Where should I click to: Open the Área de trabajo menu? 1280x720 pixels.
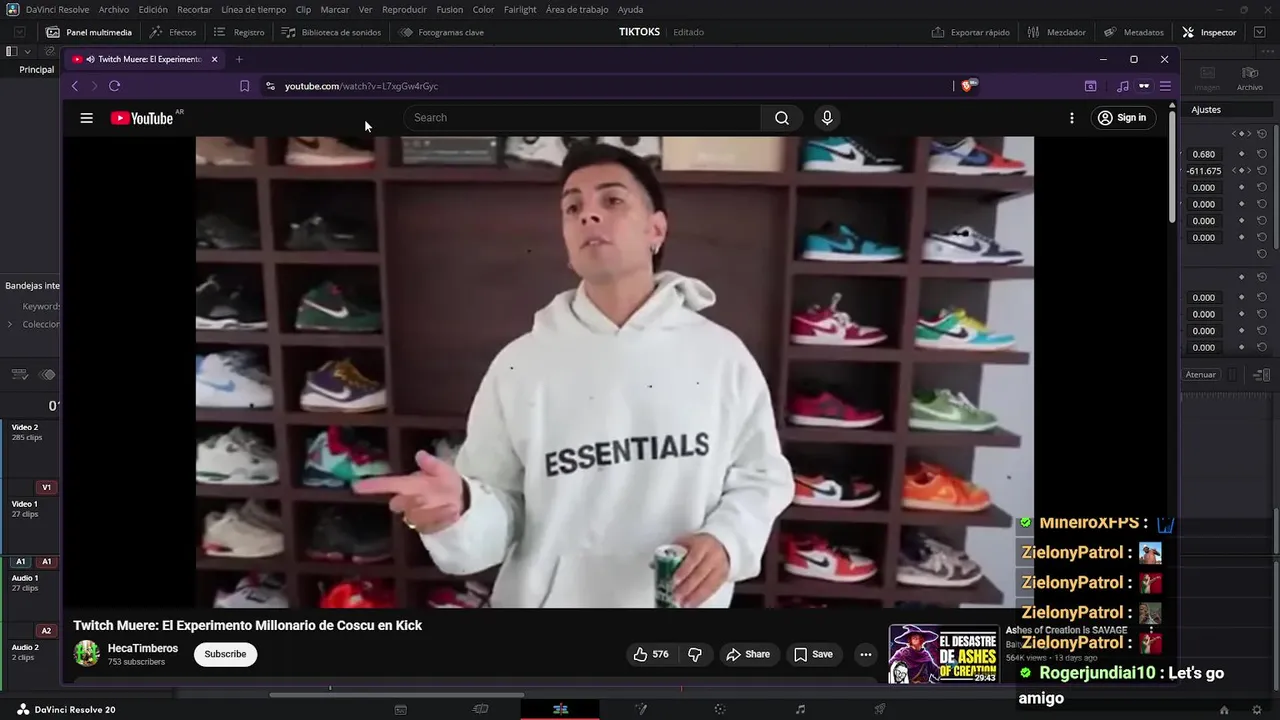pos(577,9)
